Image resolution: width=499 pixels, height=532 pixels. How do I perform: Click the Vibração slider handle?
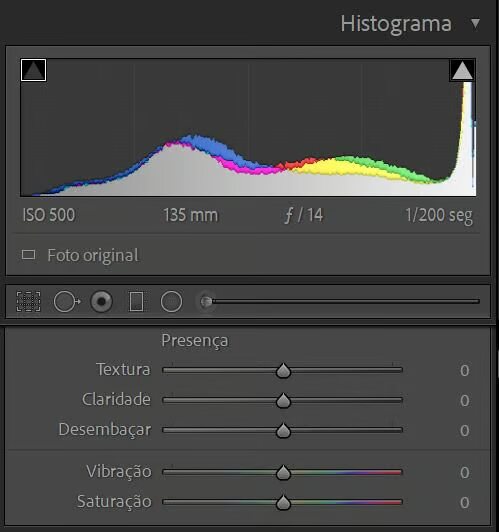pos(283,472)
